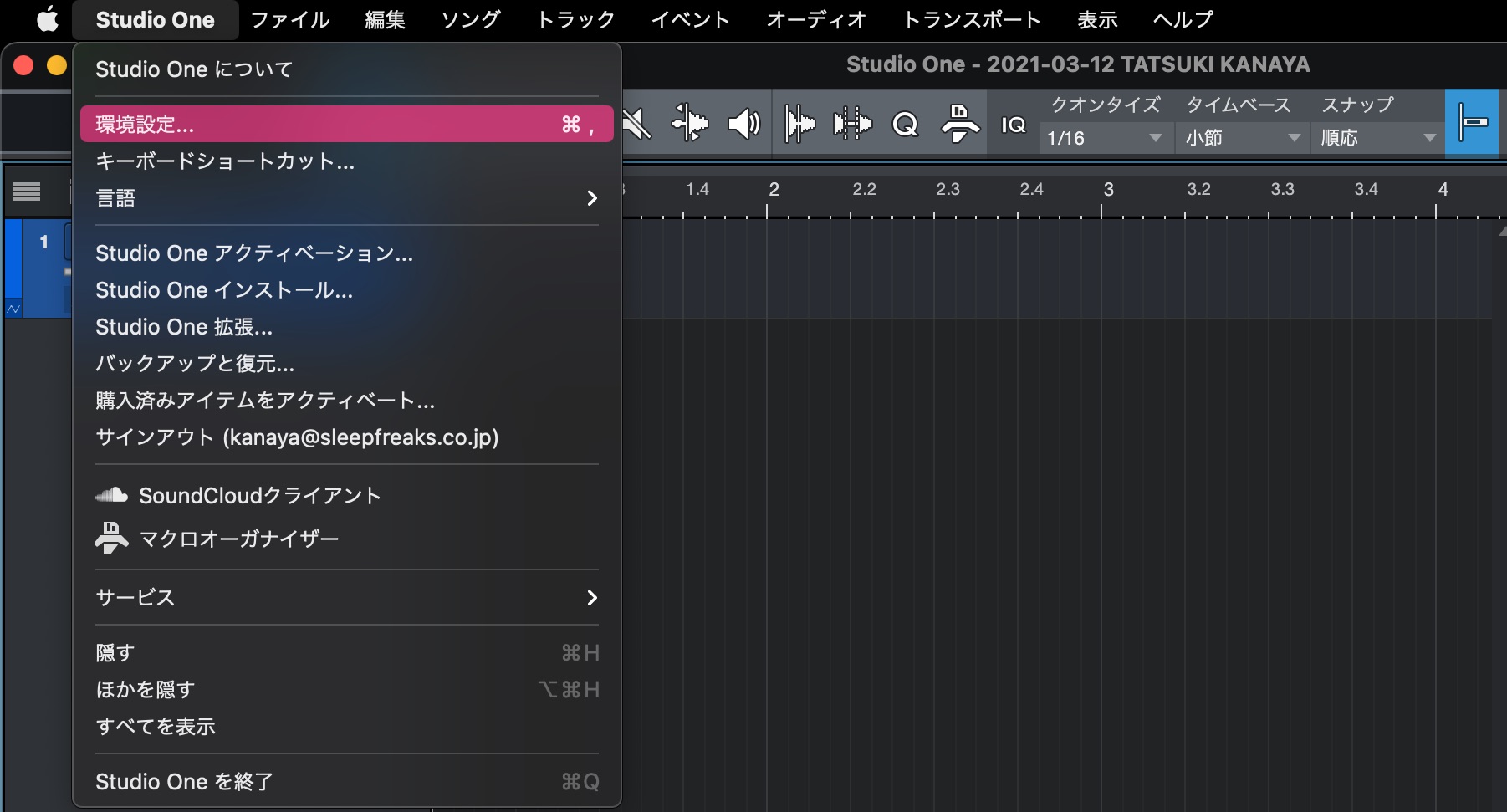Click the スナップ label

click(x=1357, y=105)
